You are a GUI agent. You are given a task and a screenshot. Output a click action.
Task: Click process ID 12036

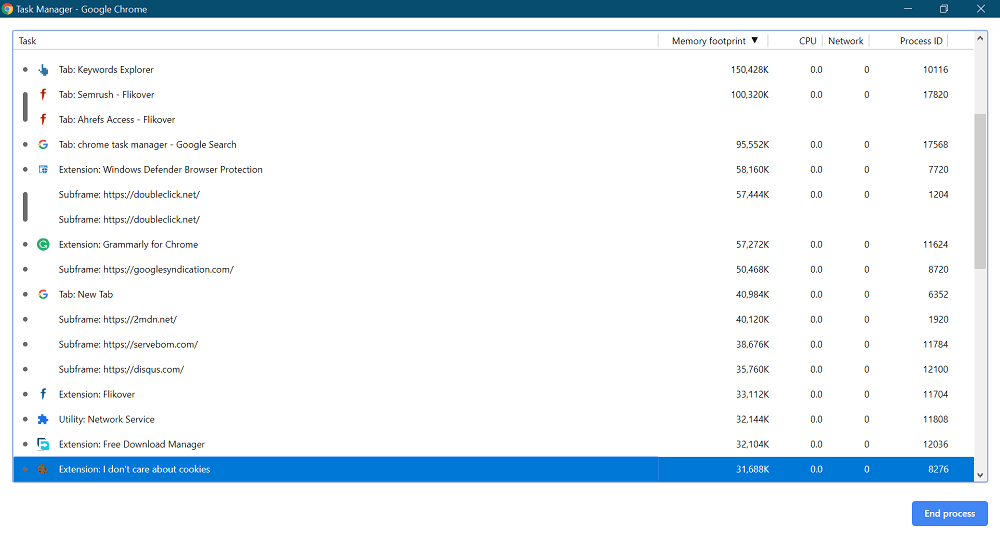(936, 444)
